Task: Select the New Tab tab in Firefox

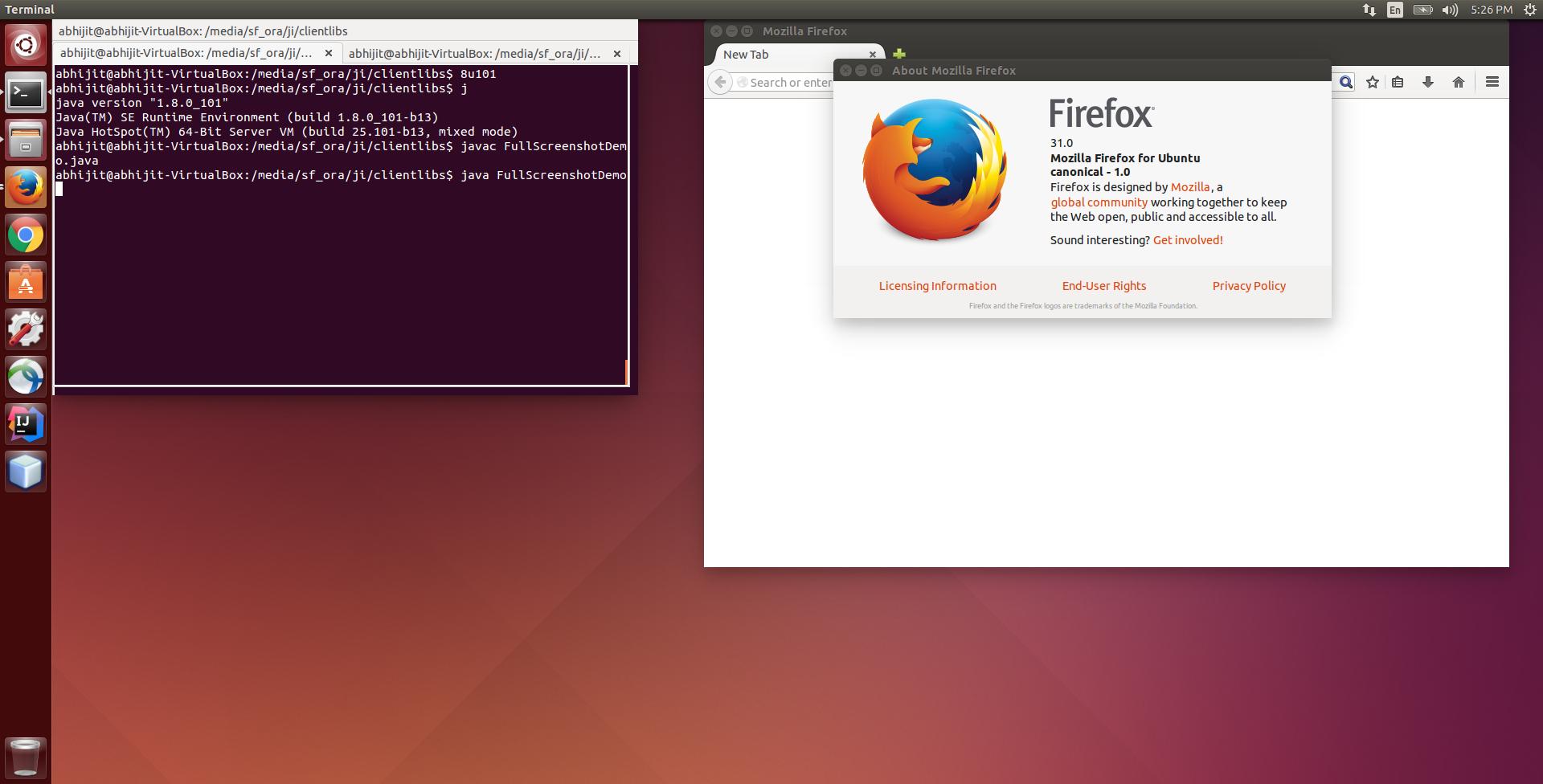Action: click(x=788, y=55)
